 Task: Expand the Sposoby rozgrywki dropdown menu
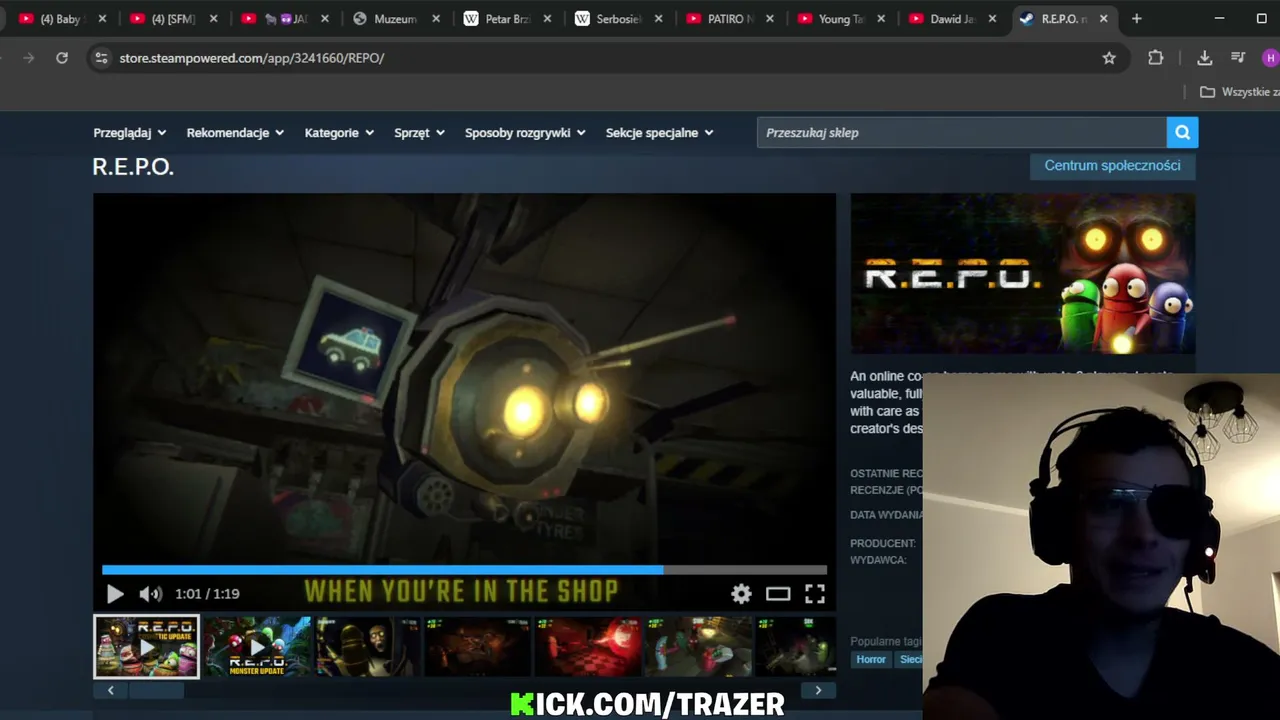pyautogui.click(x=525, y=133)
